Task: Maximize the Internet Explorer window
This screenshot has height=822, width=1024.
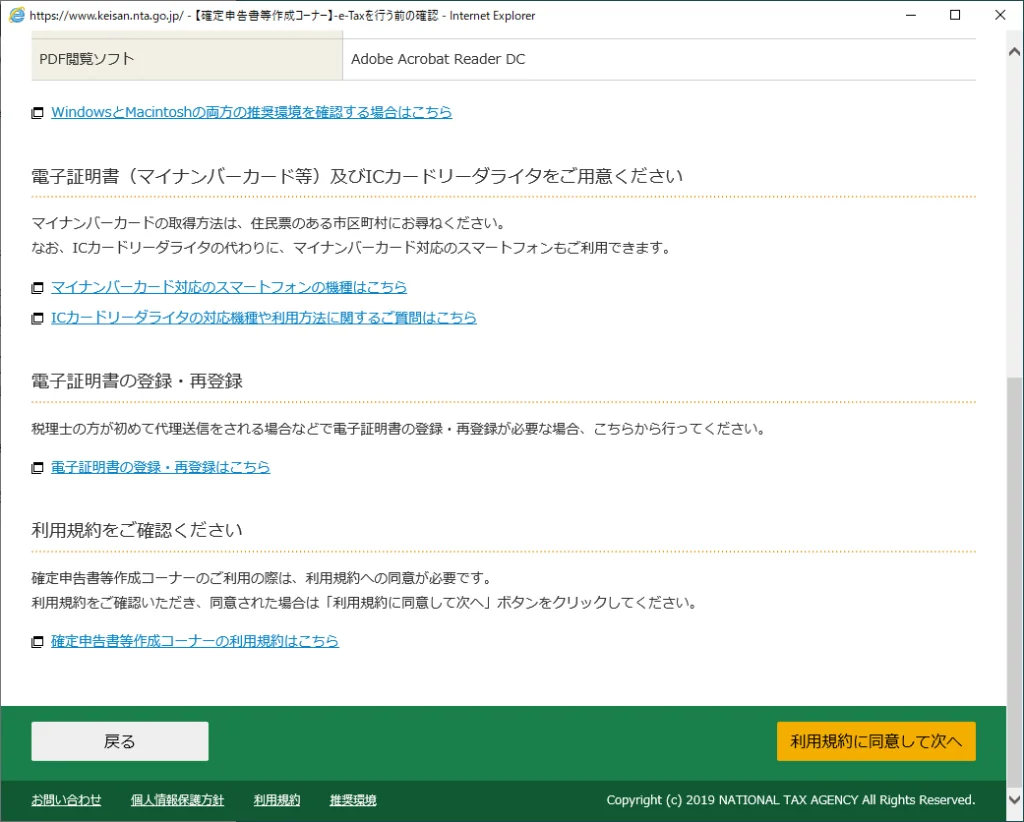Action: pos(955,15)
